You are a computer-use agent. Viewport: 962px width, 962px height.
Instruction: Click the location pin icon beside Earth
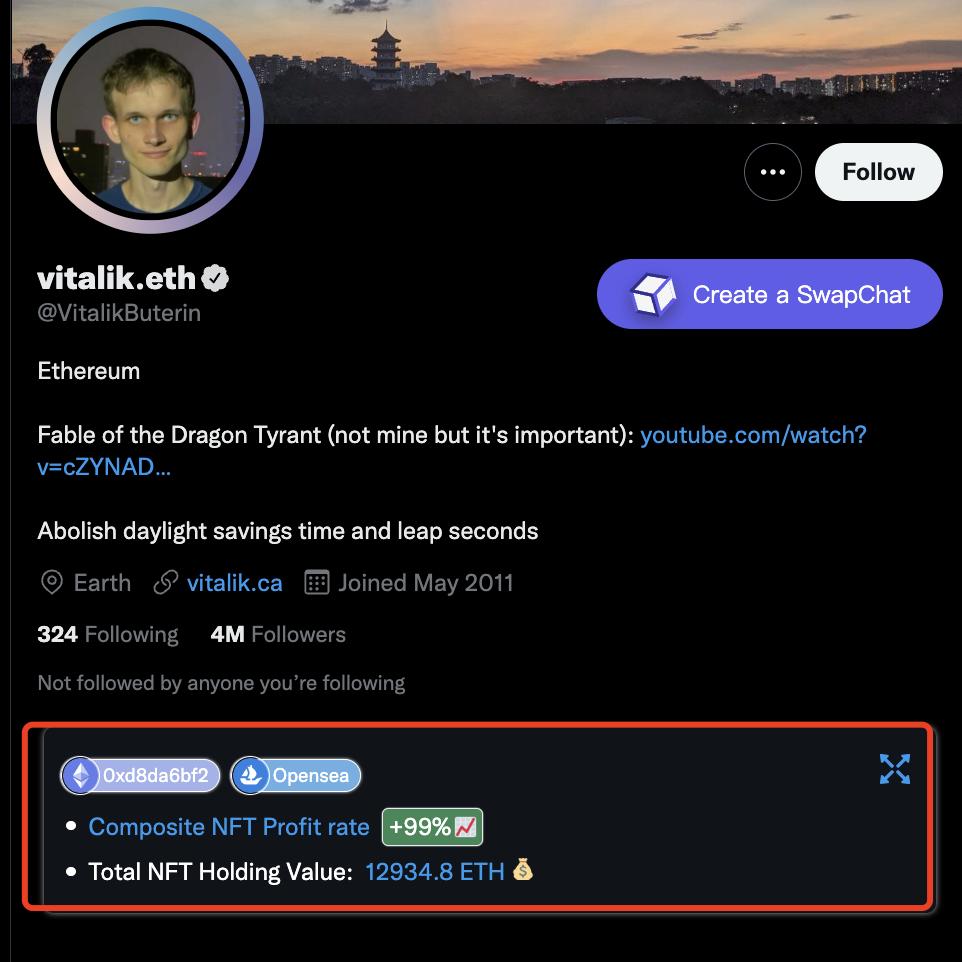click(x=51, y=583)
